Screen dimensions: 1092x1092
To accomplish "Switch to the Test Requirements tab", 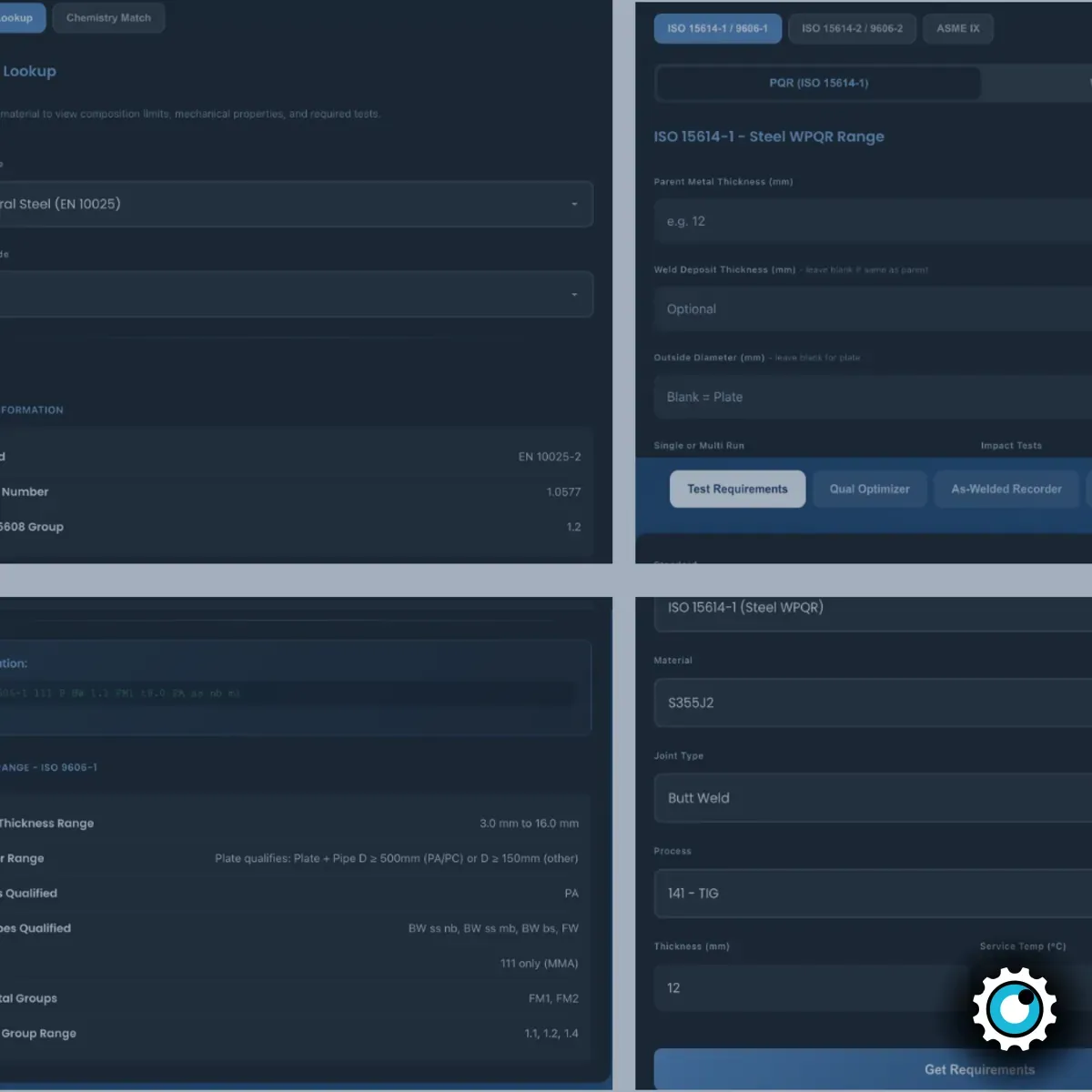I will point(737,489).
